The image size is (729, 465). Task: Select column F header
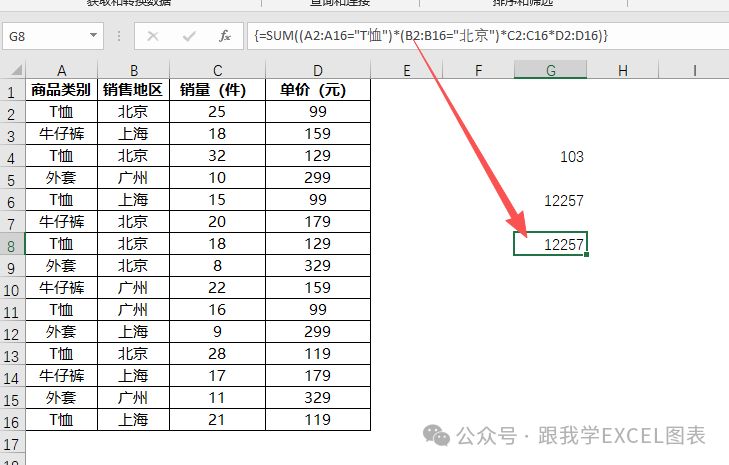click(x=478, y=70)
